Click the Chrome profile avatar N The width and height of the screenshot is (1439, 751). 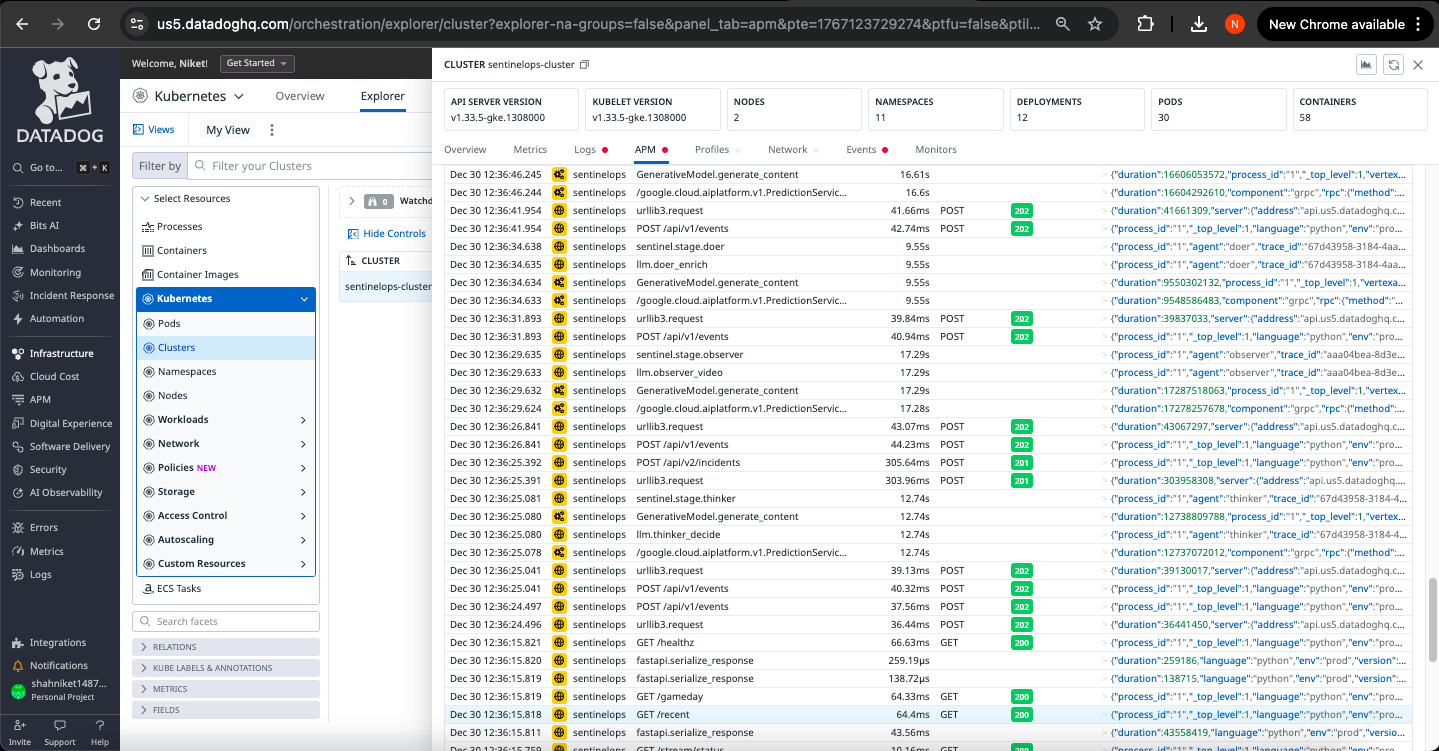[1236, 24]
